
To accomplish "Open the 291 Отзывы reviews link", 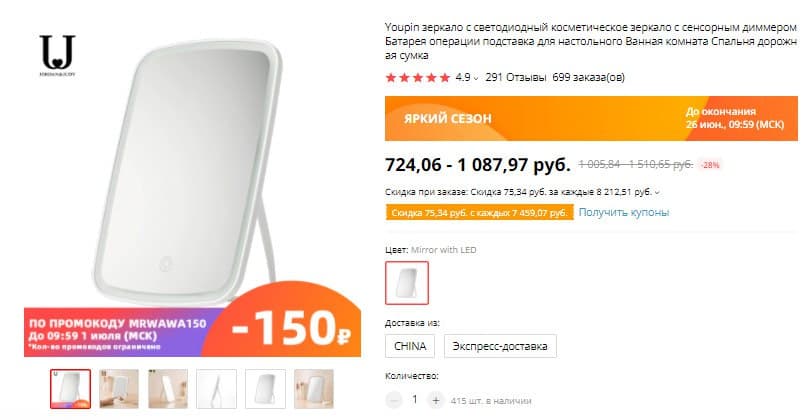I will point(516,78).
